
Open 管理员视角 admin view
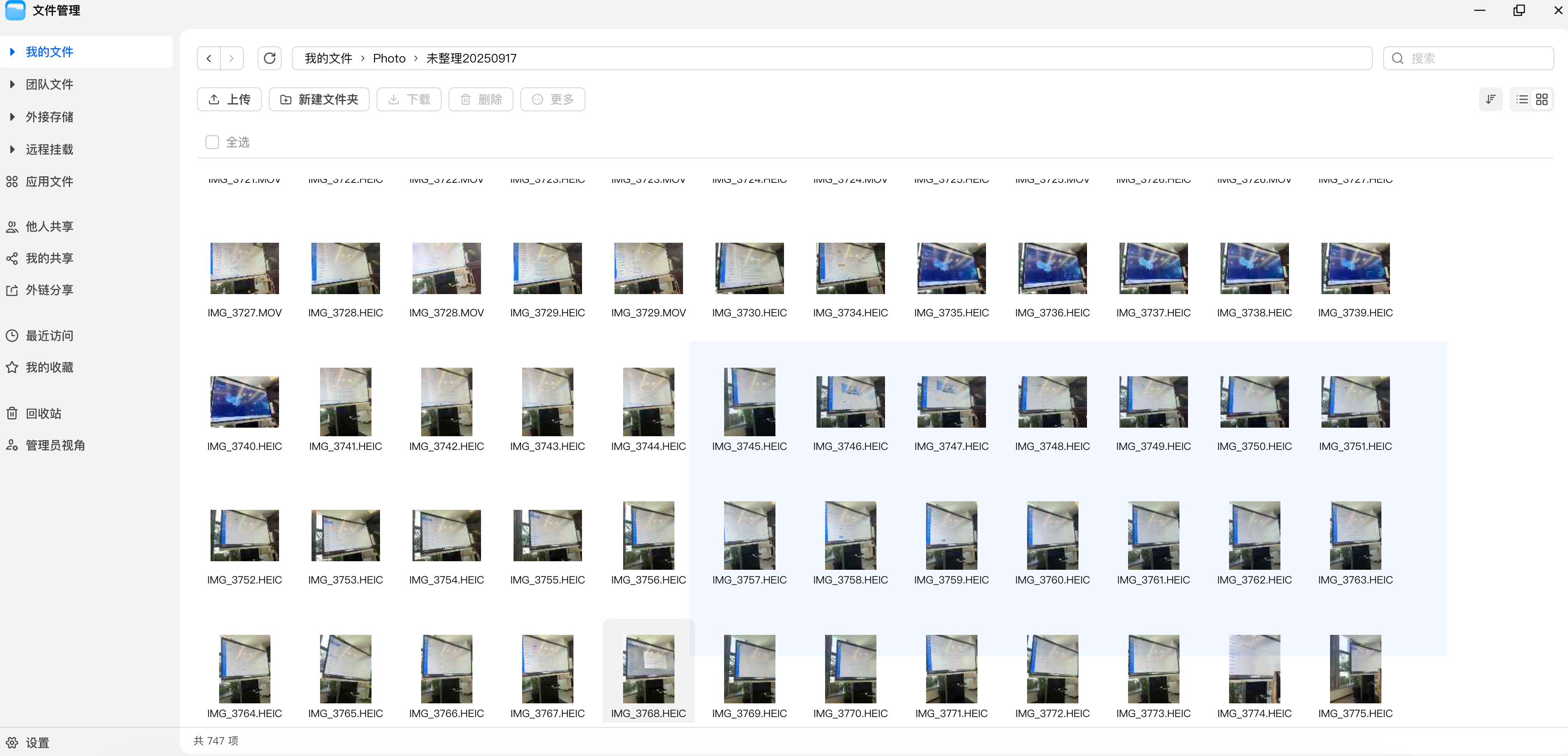point(55,445)
